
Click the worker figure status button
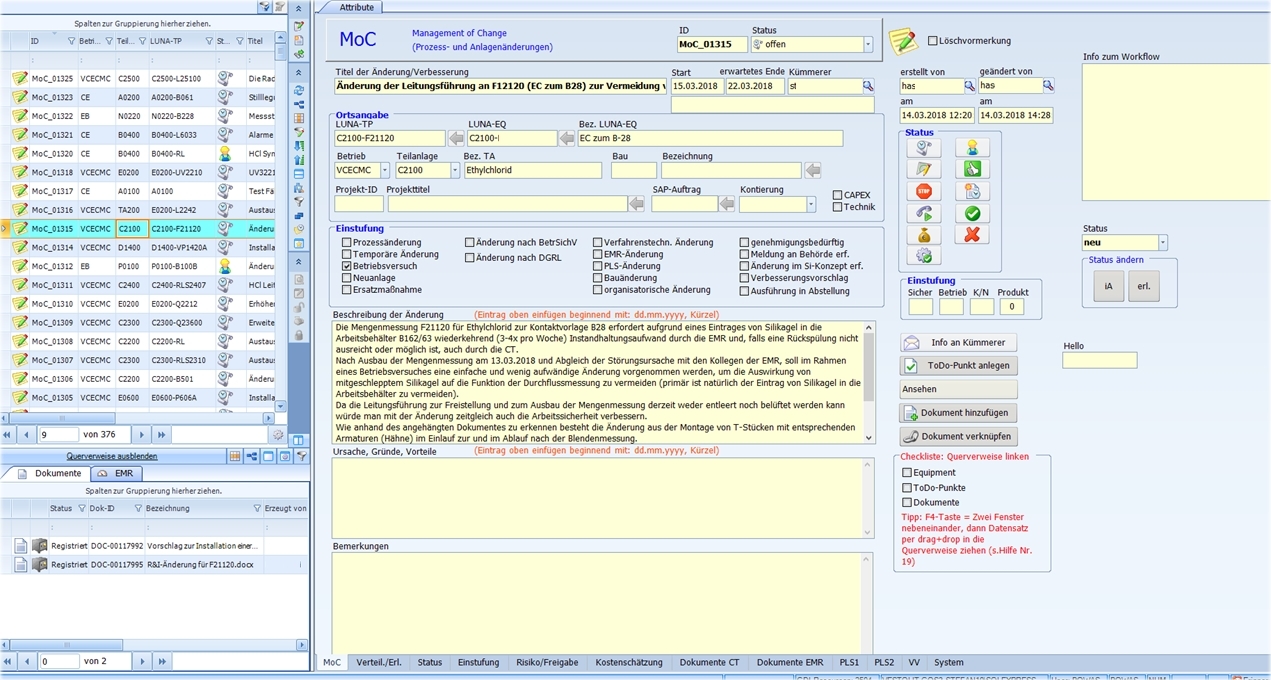tap(971, 148)
